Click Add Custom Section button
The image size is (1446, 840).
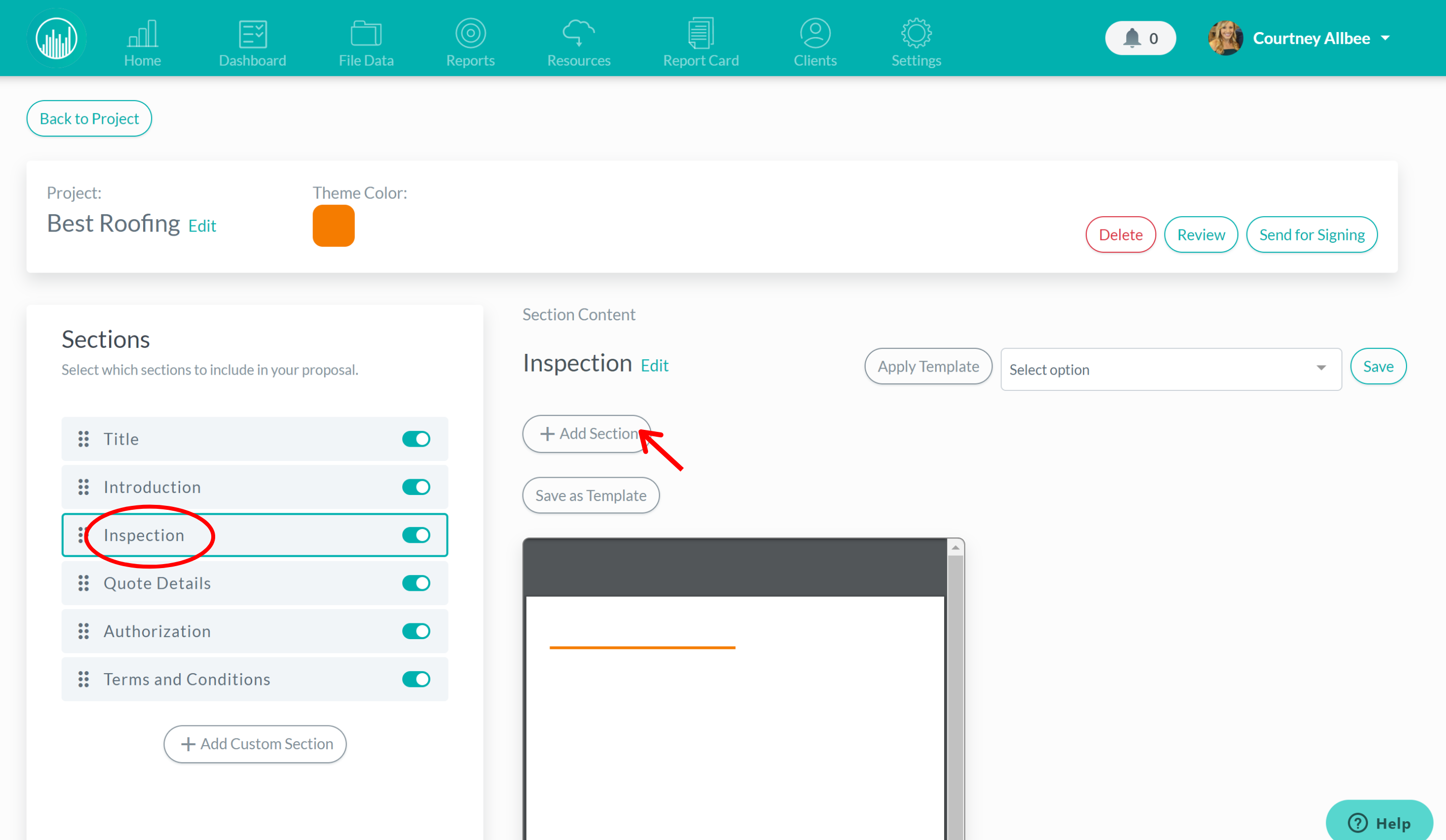(255, 744)
